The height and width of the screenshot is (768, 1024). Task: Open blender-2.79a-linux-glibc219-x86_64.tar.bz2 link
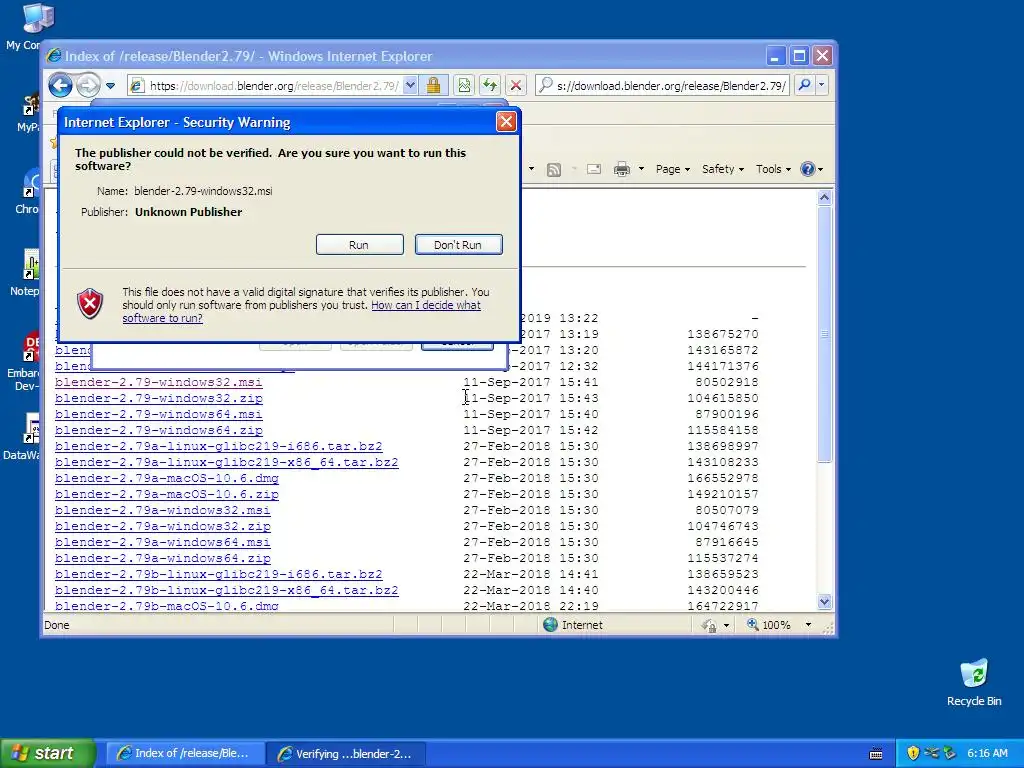227,462
